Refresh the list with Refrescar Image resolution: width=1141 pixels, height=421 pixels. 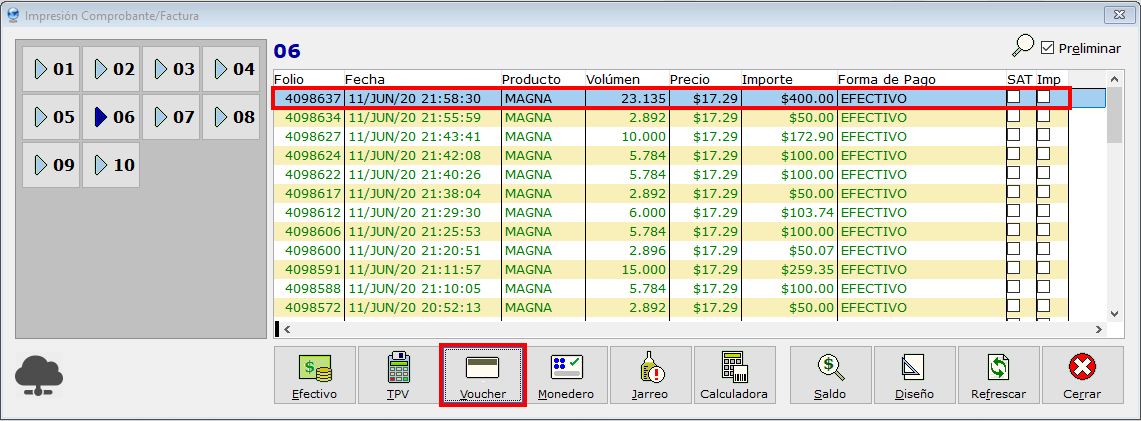[x=998, y=376]
